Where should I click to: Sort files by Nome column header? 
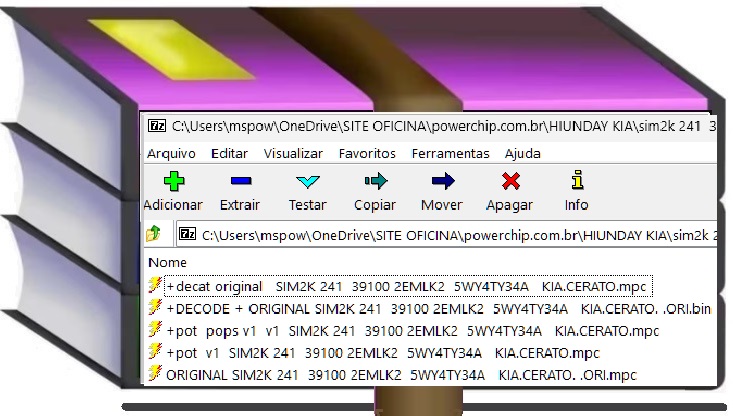(x=167, y=263)
